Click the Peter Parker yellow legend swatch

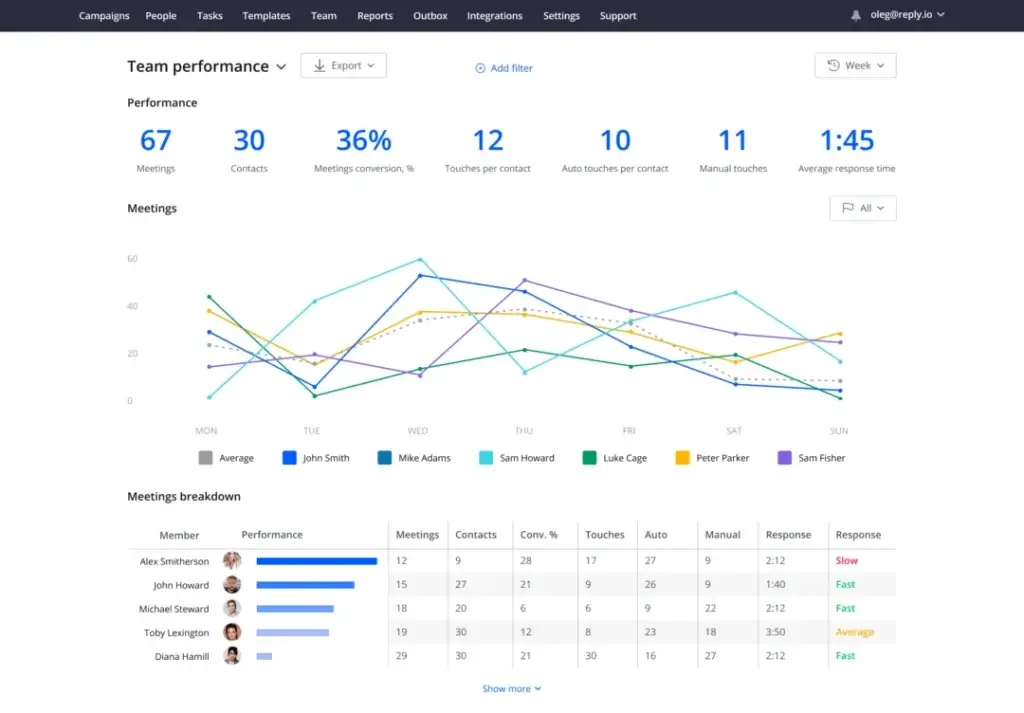tap(683, 458)
